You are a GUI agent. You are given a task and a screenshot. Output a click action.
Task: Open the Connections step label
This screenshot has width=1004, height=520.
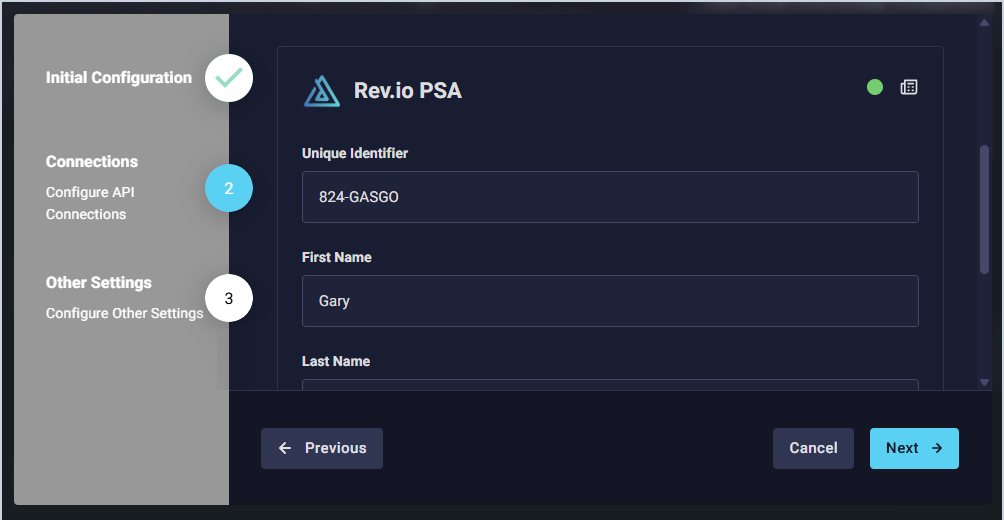pos(92,161)
